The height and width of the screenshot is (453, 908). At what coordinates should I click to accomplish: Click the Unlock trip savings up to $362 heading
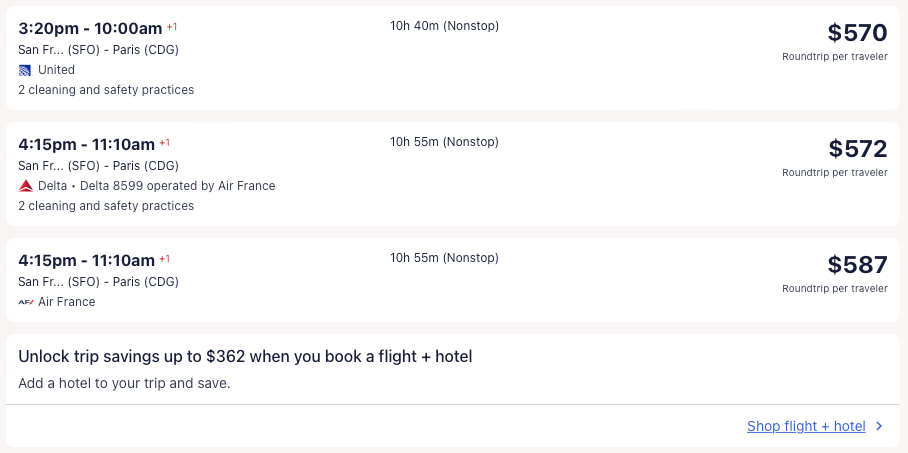coord(245,356)
